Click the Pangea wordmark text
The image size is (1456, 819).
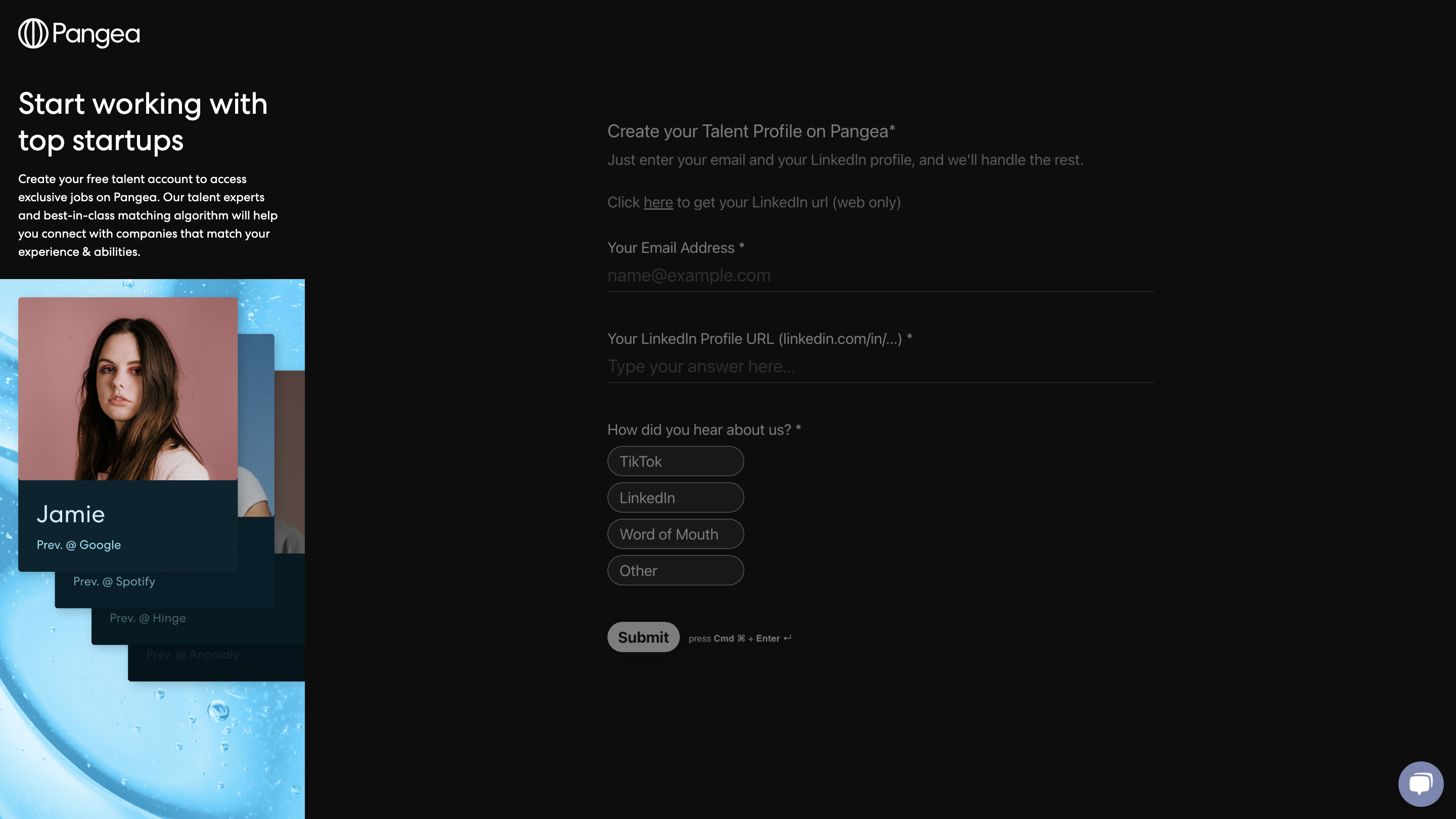[96, 34]
